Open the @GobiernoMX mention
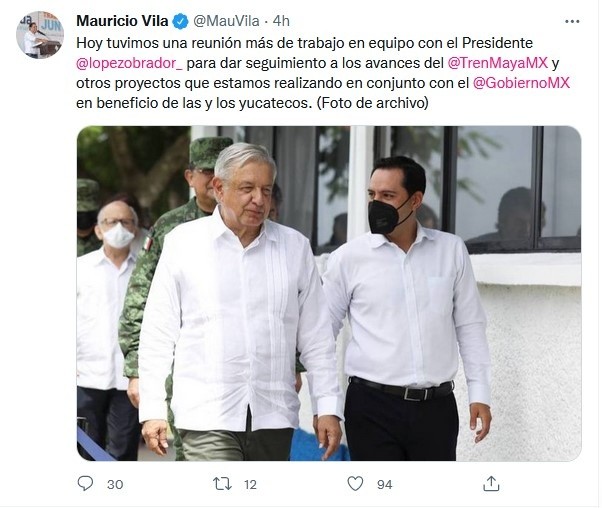The image size is (602, 508). click(521, 83)
